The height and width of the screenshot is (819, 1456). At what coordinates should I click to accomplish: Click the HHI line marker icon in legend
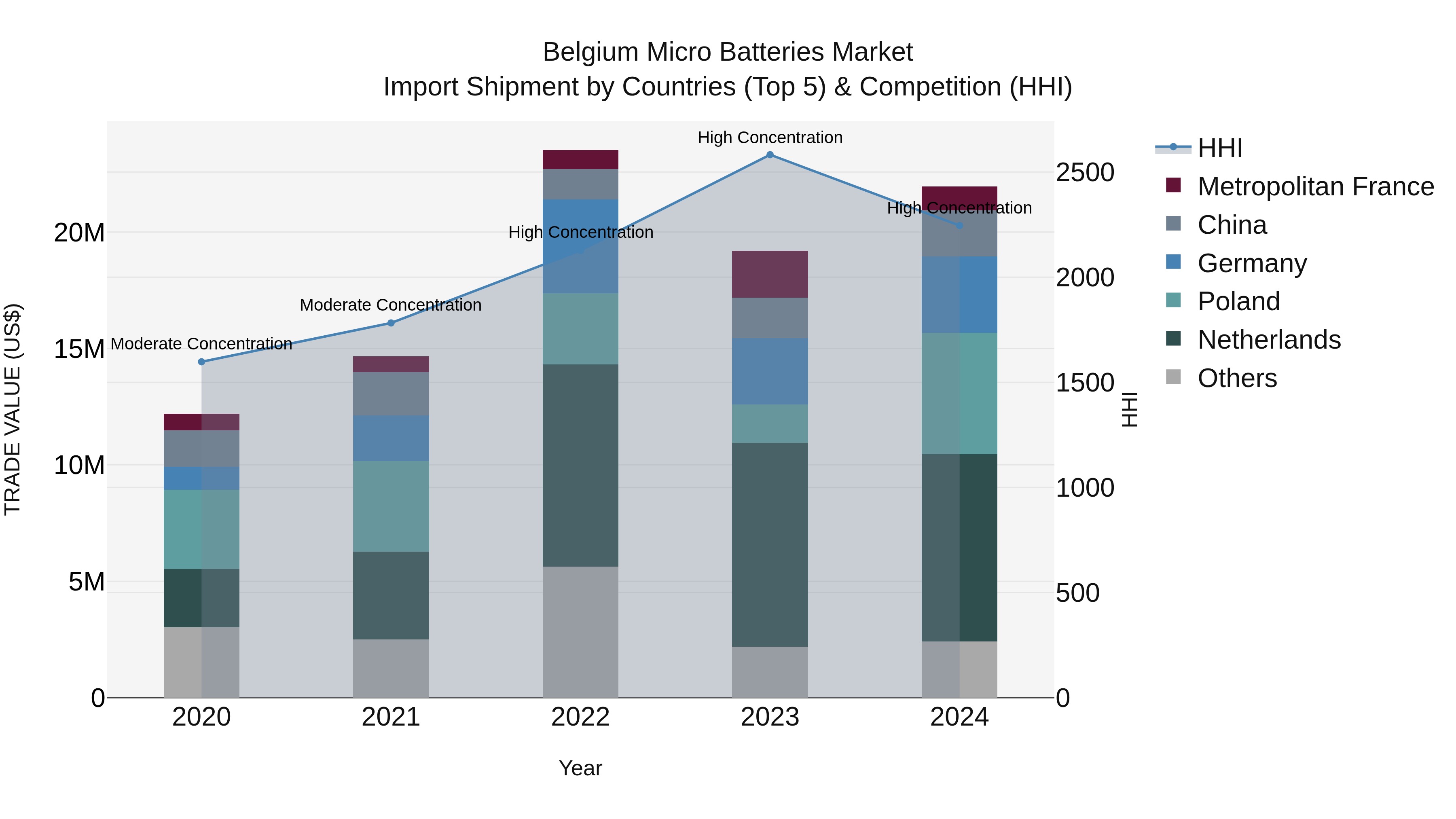click(1173, 147)
